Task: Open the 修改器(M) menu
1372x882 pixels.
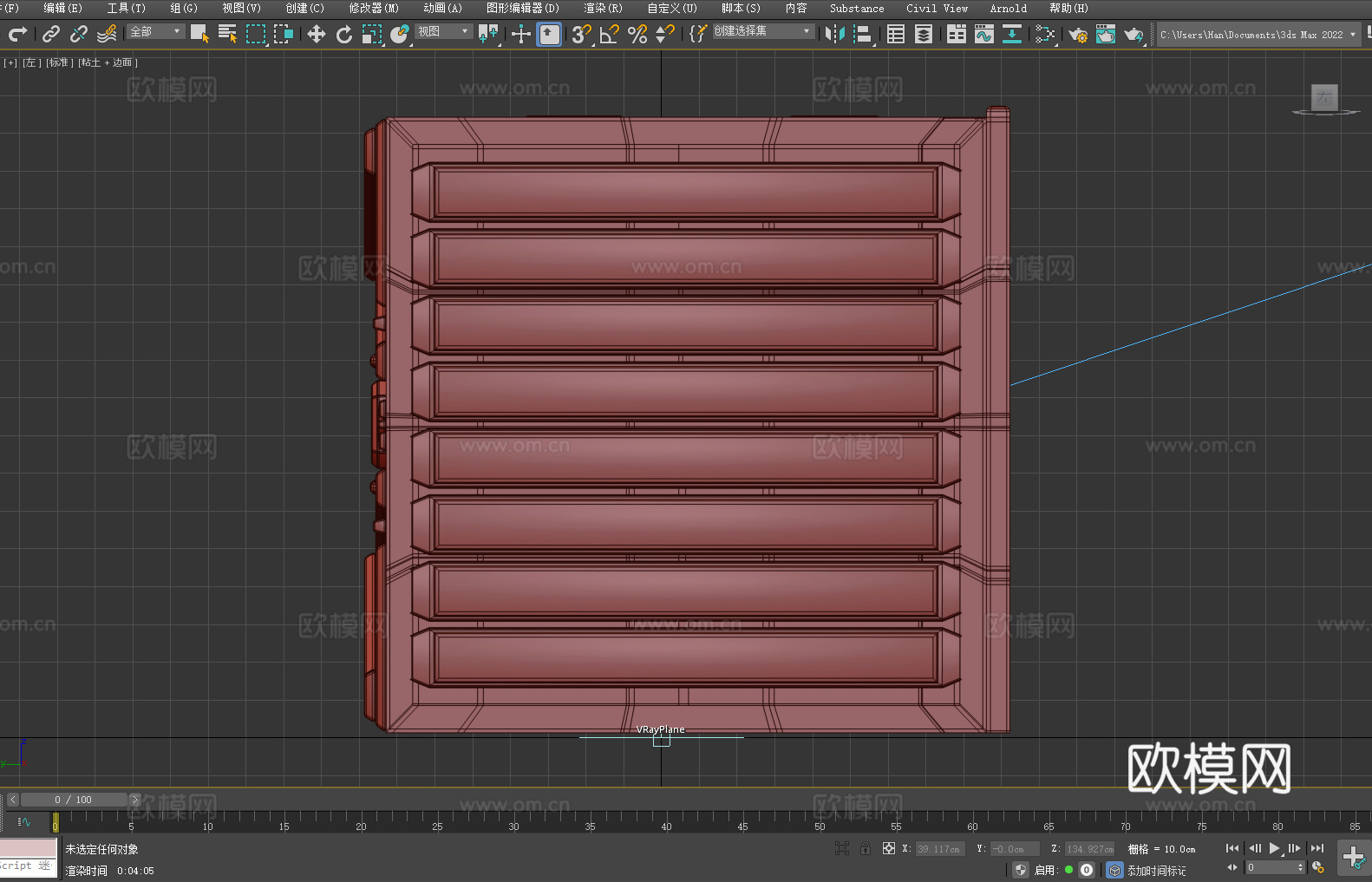Action: pyautogui.click(x=374, y=8)
